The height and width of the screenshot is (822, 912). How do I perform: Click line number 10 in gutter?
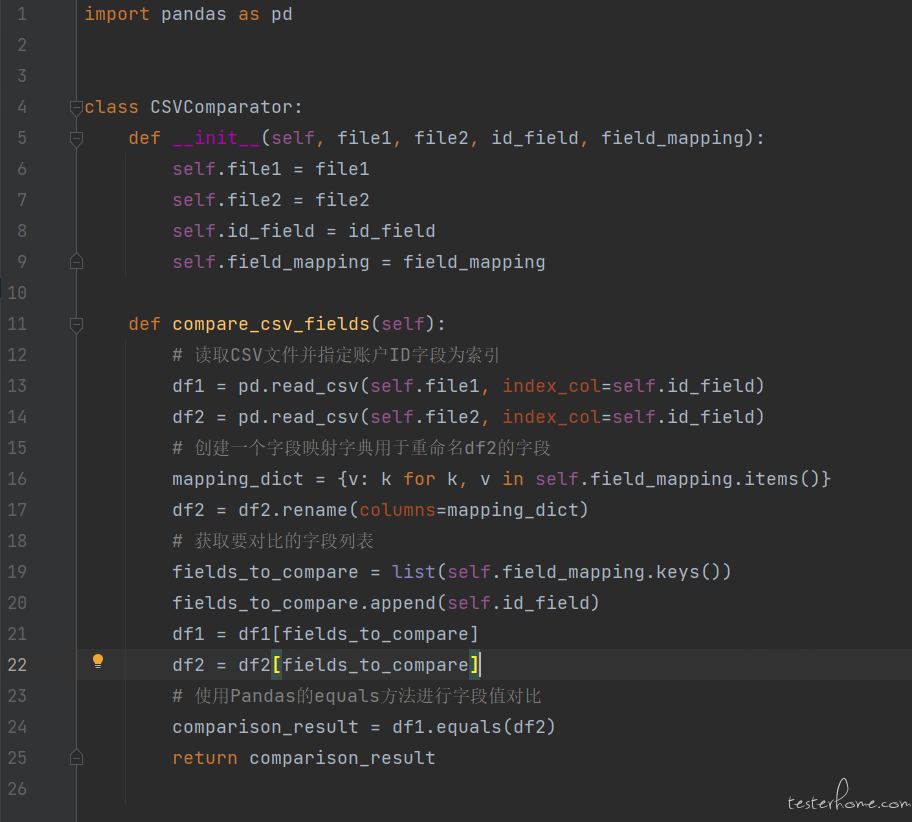pyautogui.click(x=17, y=293)
